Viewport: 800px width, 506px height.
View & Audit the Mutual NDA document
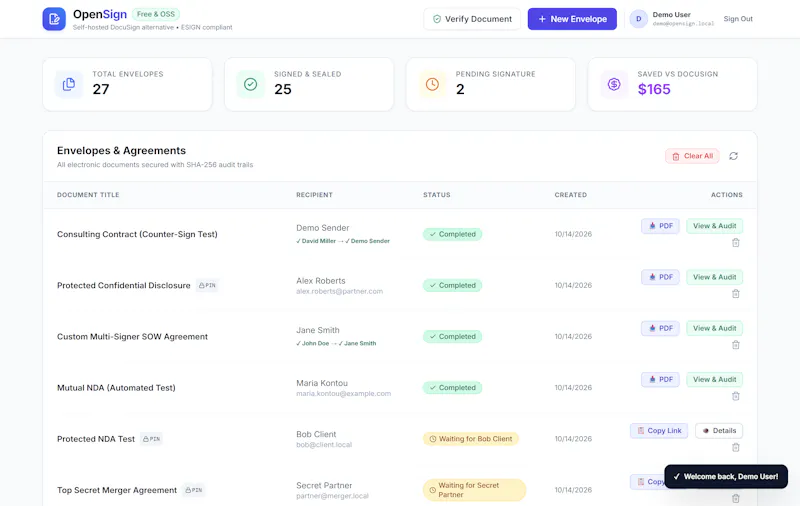[x=714, y=380]
